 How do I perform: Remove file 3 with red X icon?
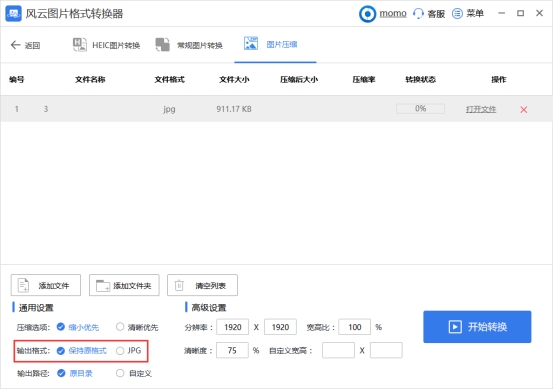pos(523,110)
